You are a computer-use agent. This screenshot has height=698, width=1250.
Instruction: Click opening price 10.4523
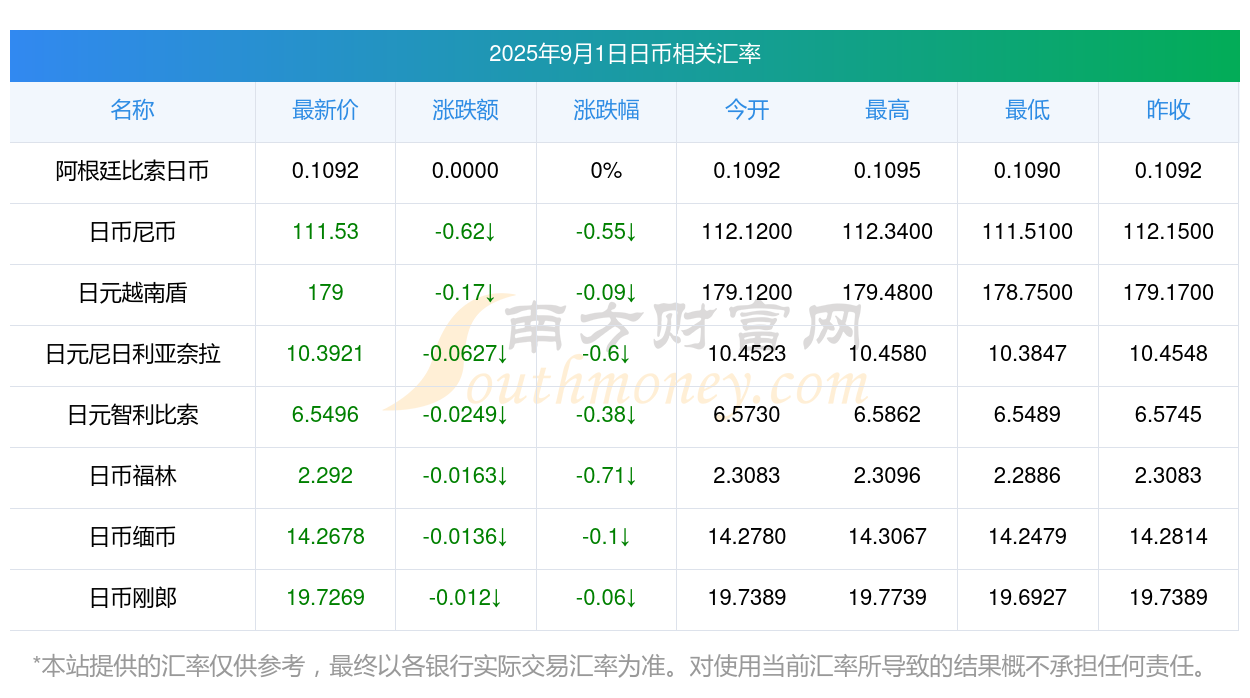pos(747,354)
